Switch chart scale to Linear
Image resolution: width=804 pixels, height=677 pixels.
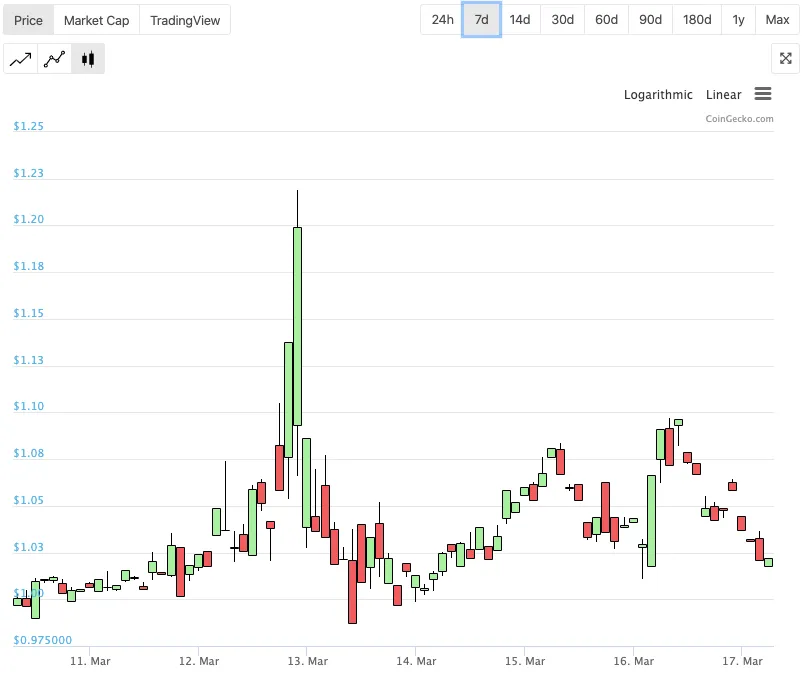click(723, 95)
